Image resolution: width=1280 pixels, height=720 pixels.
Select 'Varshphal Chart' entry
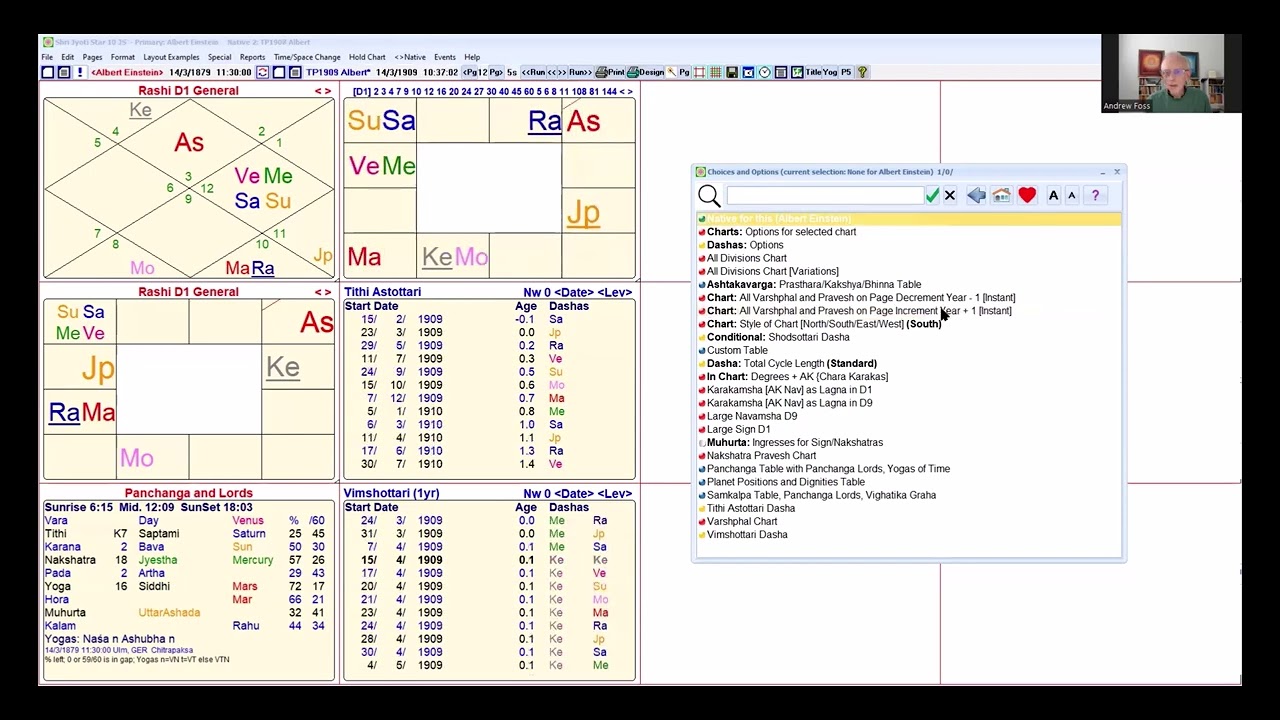pos(742,521)
